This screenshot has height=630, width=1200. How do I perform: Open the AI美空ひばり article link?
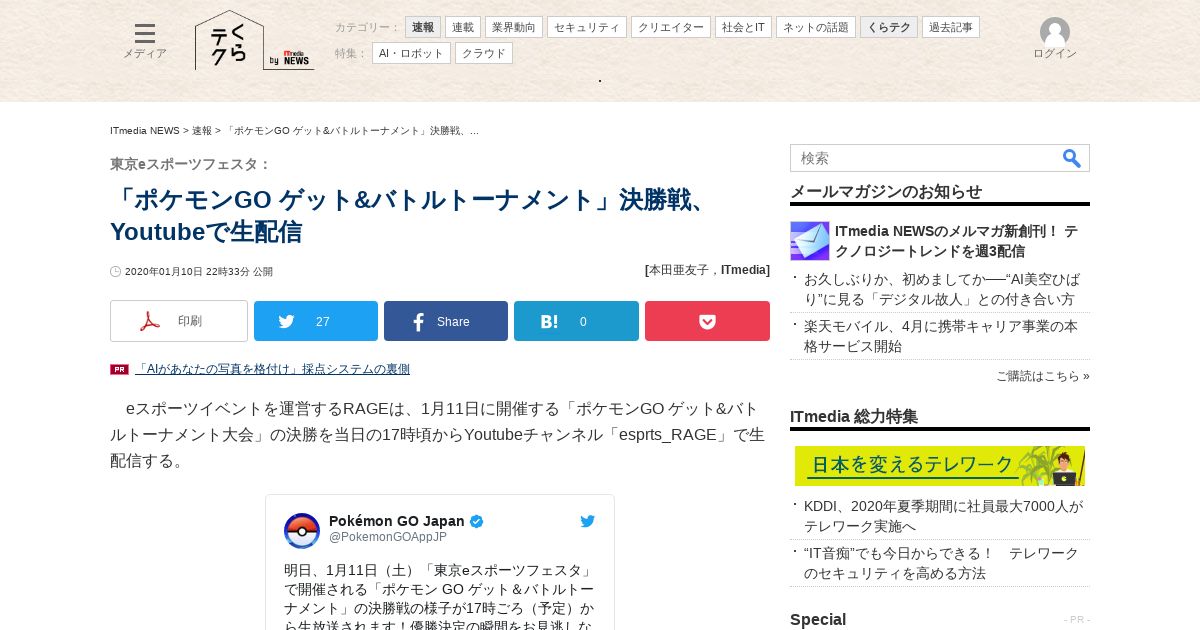(942, 289)
